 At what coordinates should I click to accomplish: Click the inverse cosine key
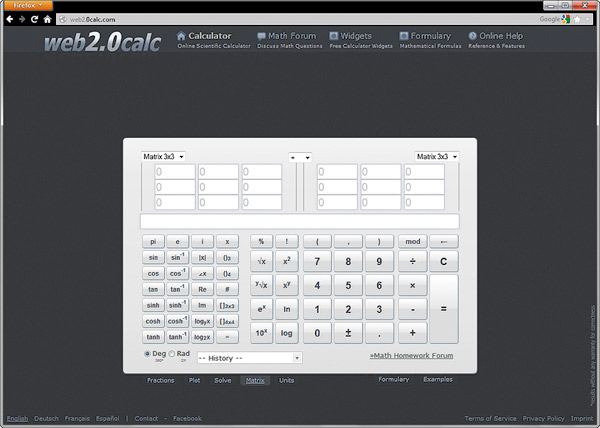click(x=178, y=273)
